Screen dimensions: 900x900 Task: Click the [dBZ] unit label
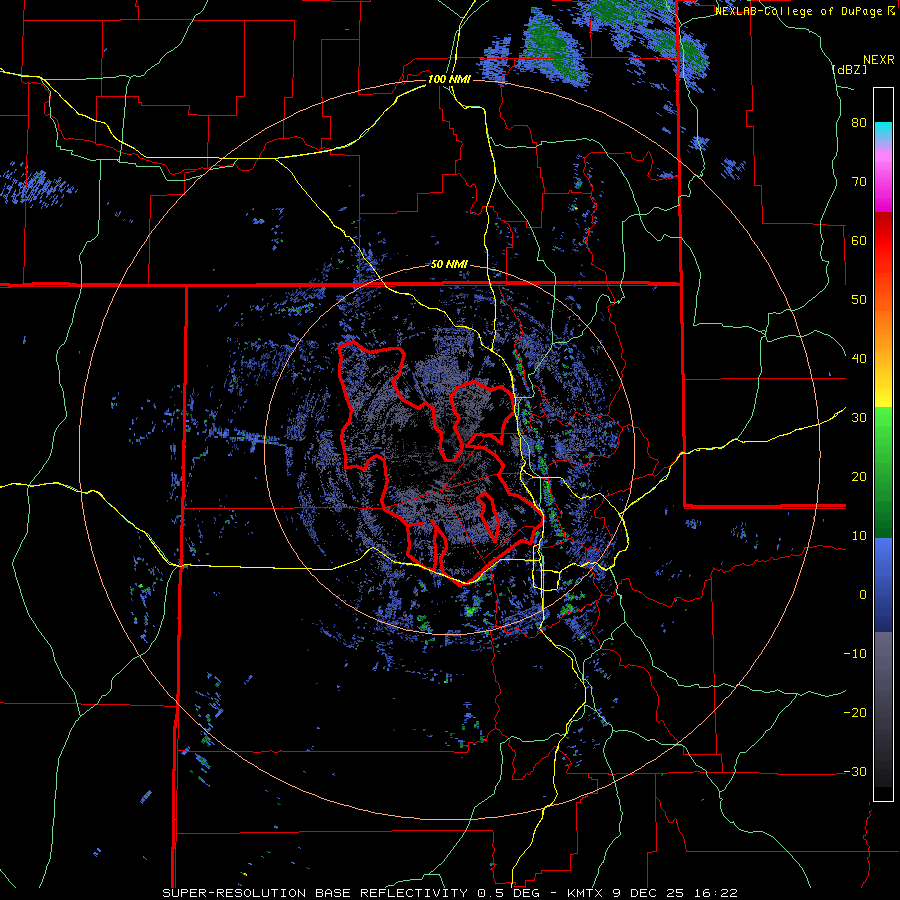[x=849, y=69]
